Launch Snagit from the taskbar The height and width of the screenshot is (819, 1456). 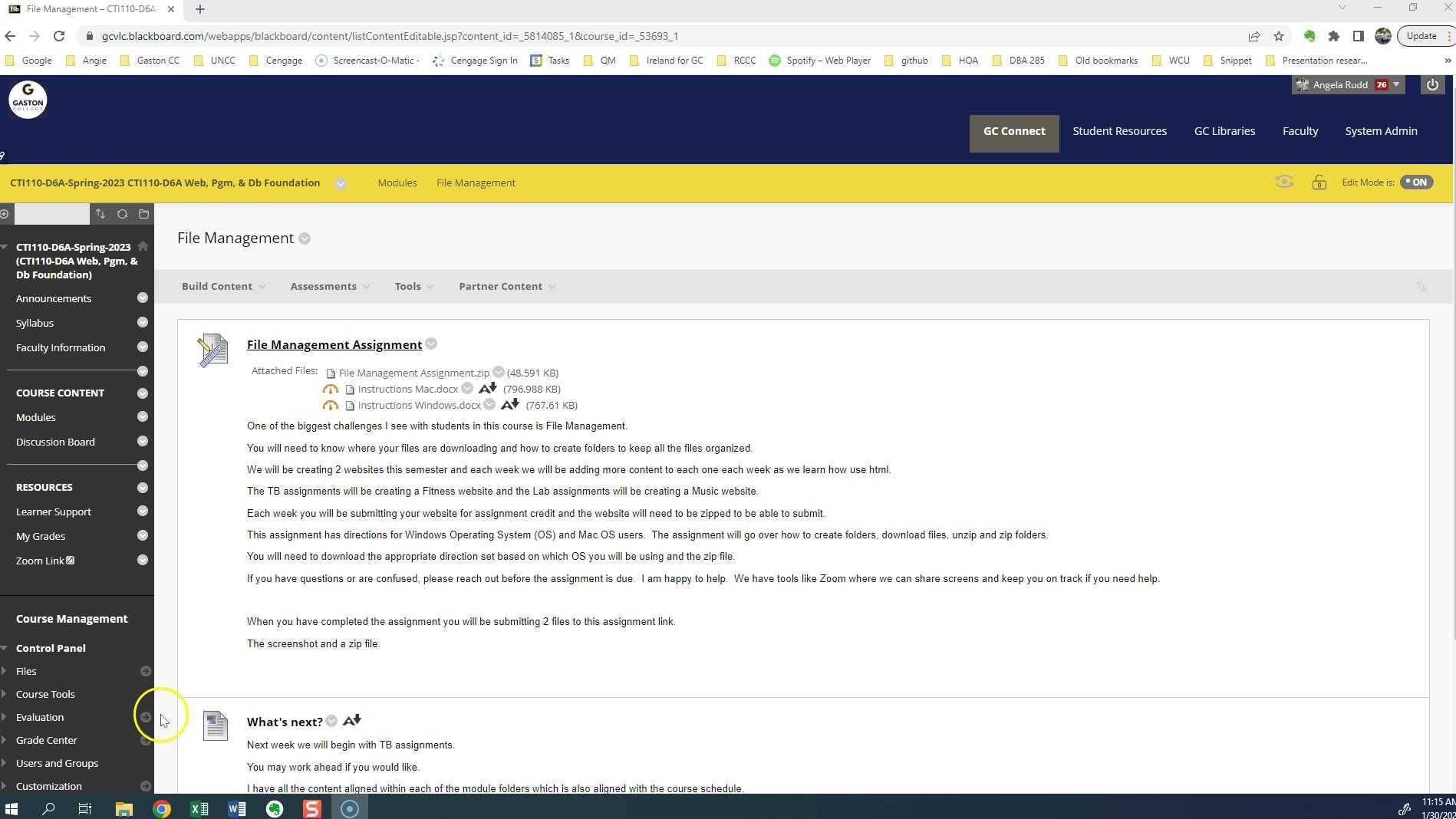coord(311,808)
